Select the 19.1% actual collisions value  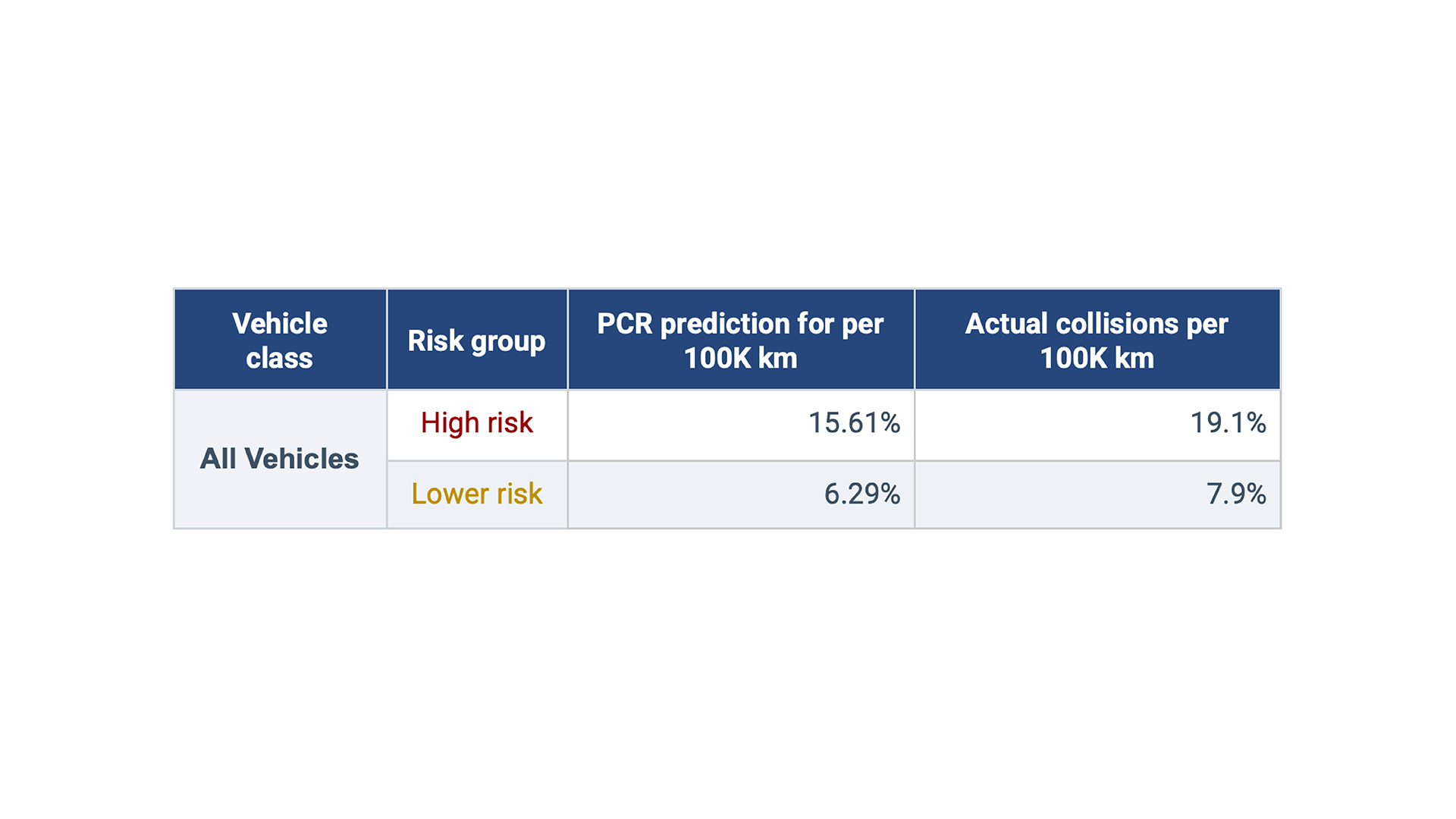click(1228, 423)
